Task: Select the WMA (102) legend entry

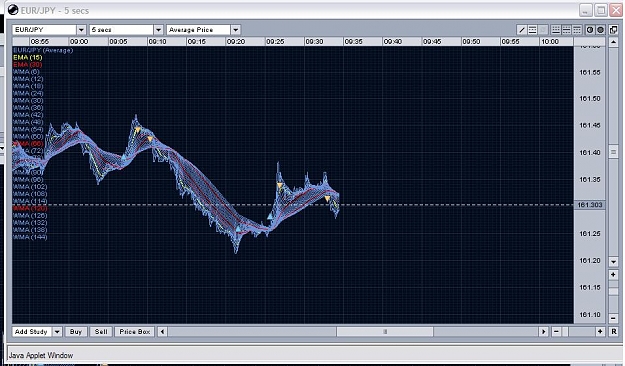Action: (30, 187)
